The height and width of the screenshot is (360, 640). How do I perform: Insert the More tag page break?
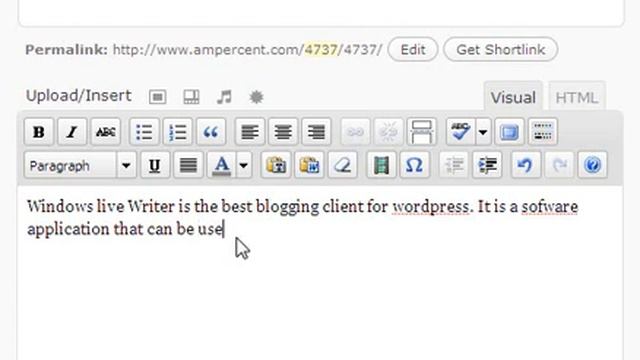click(422, 132)
